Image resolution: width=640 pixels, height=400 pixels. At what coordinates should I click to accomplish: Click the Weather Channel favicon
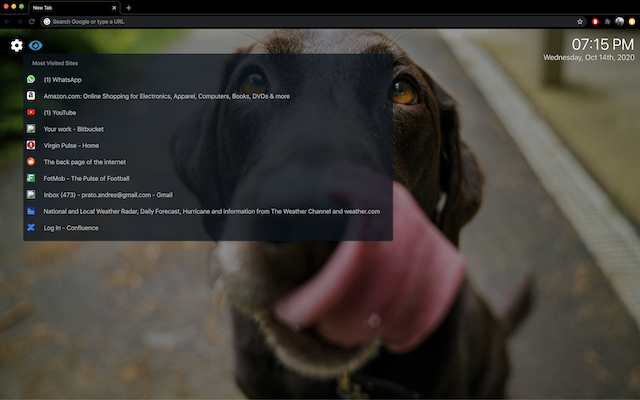point(31,211)
